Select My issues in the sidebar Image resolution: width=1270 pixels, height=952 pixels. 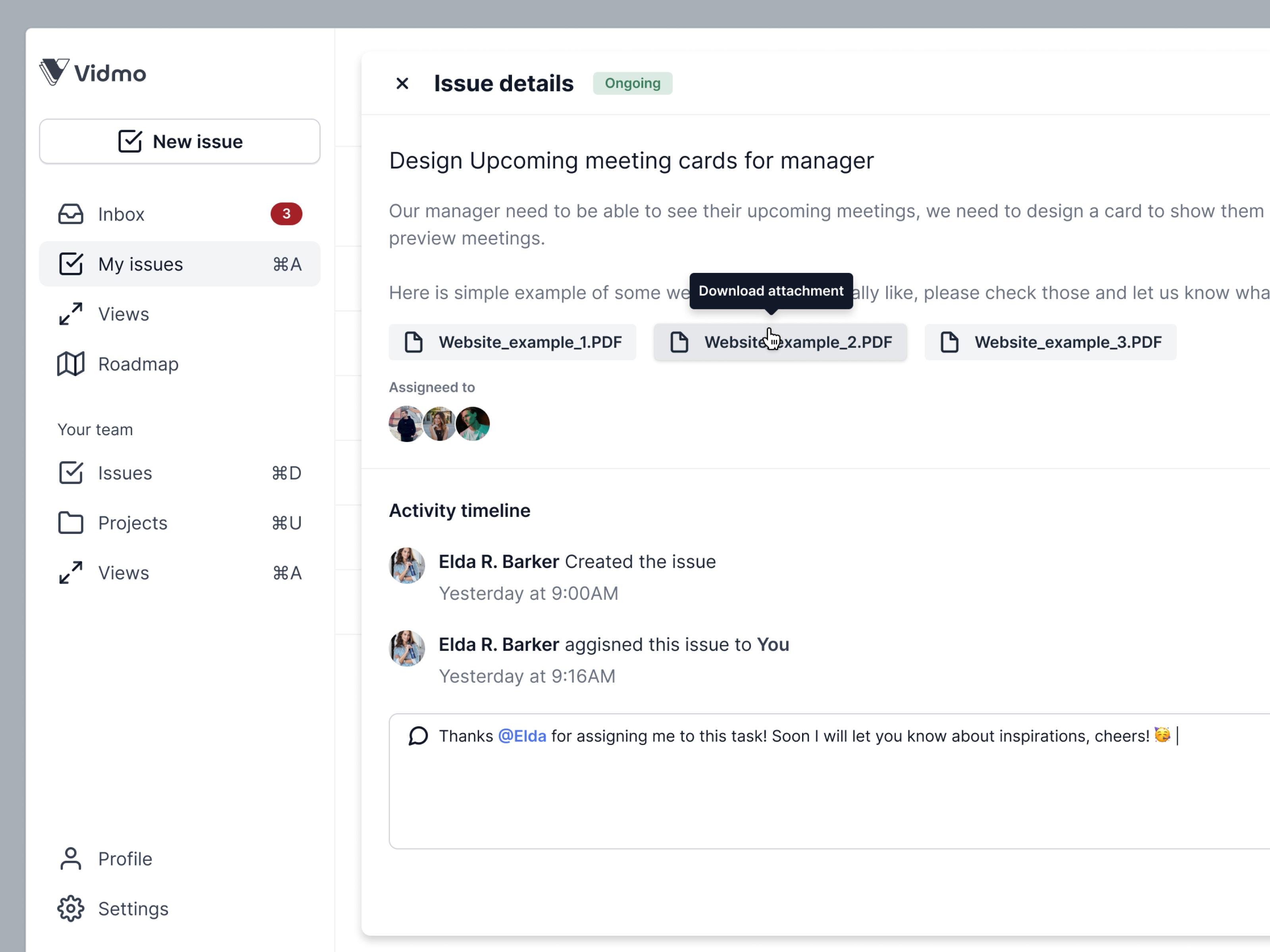point(140,264)
